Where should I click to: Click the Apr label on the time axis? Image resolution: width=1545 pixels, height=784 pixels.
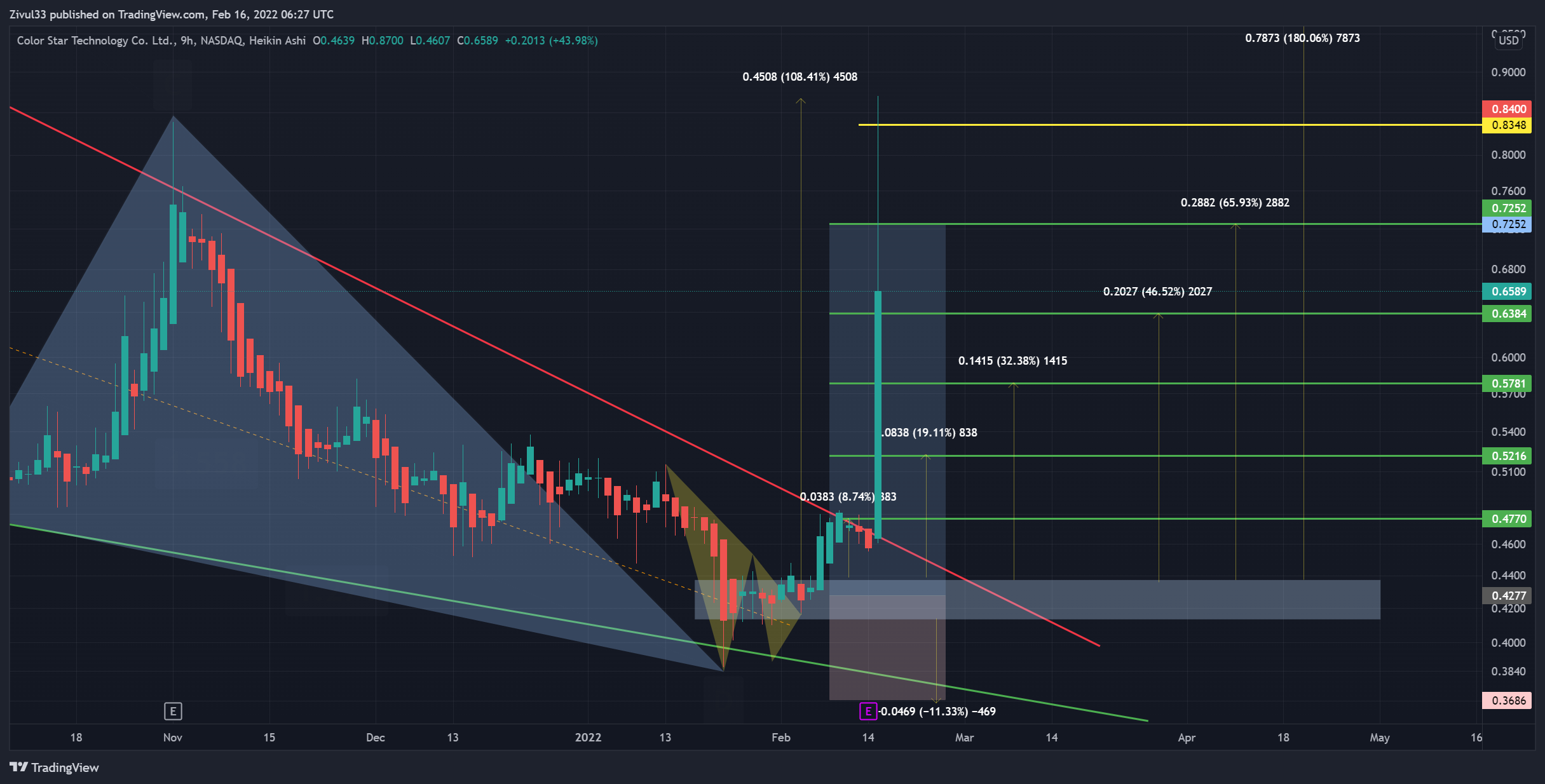(1187, 738)
